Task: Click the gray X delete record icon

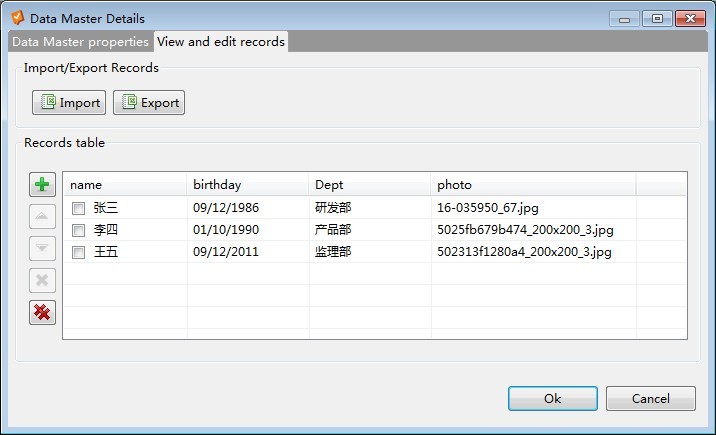Action: tap(42, 281)
